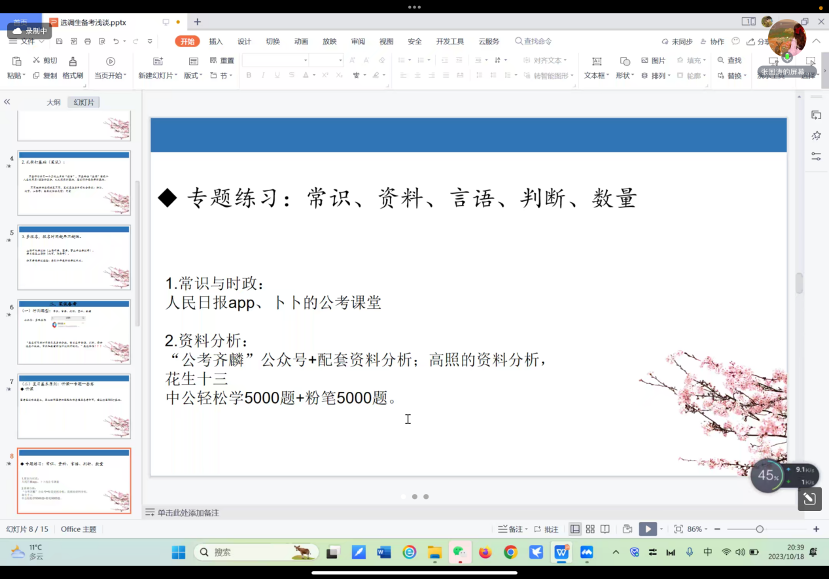830x580 pixels.
Task: Toggle Bold formatting
Action: 248,76
